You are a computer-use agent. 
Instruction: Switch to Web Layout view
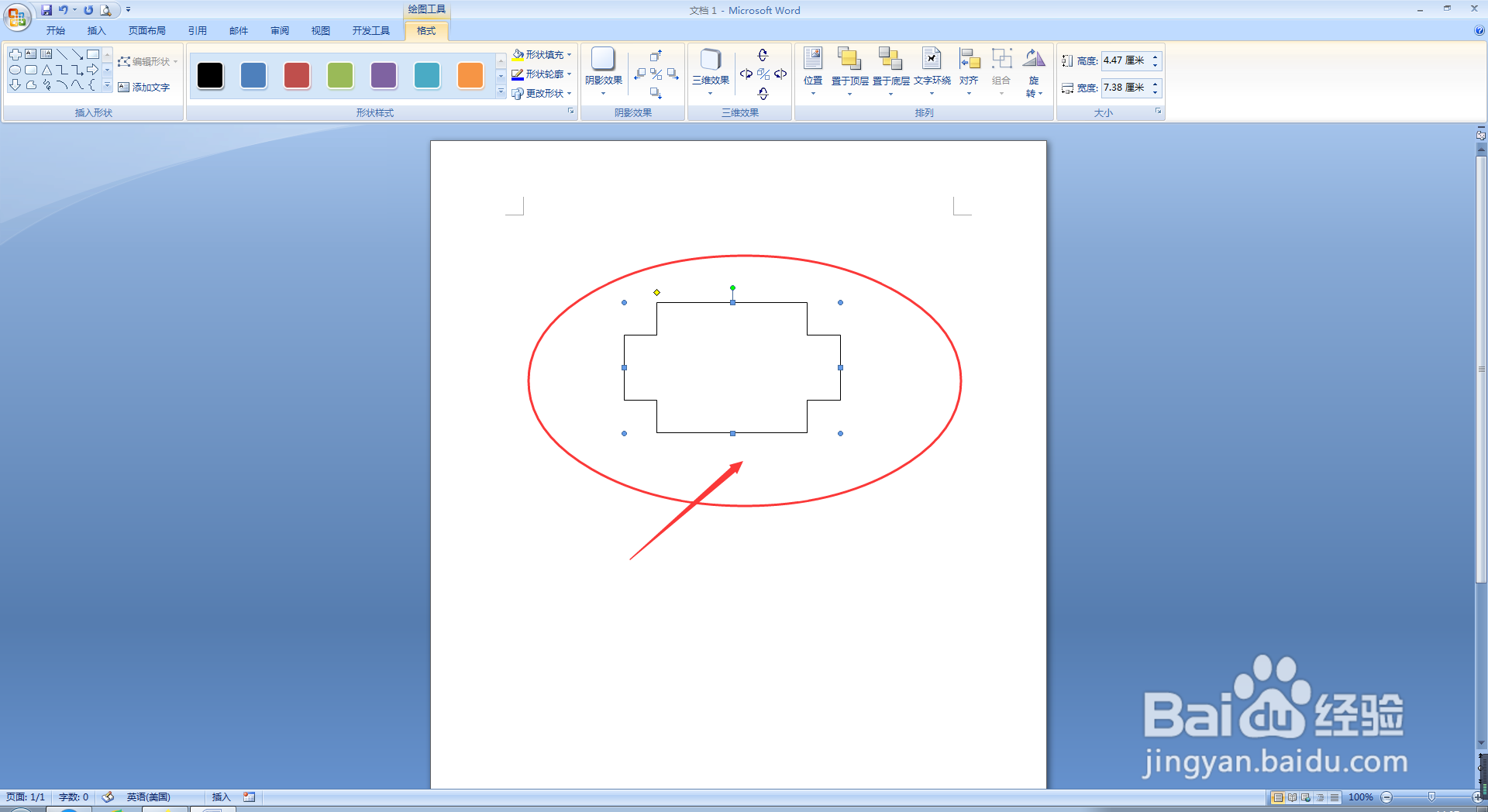point(1306,797)
